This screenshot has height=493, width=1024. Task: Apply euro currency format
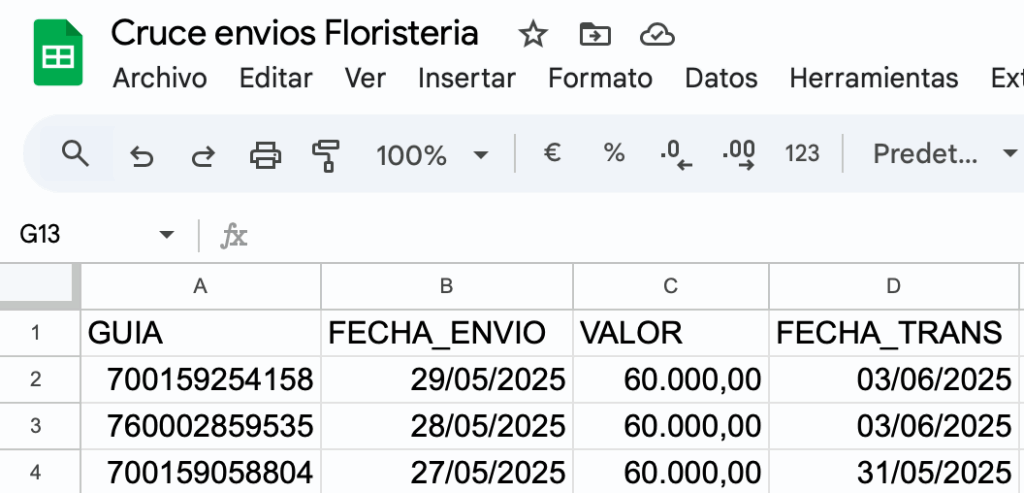pos(552,153)
